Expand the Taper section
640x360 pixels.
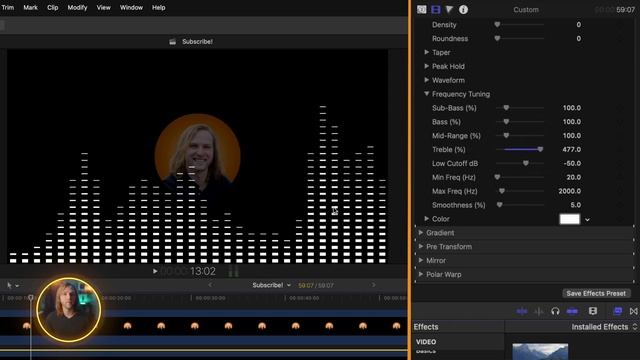[427, 52]
